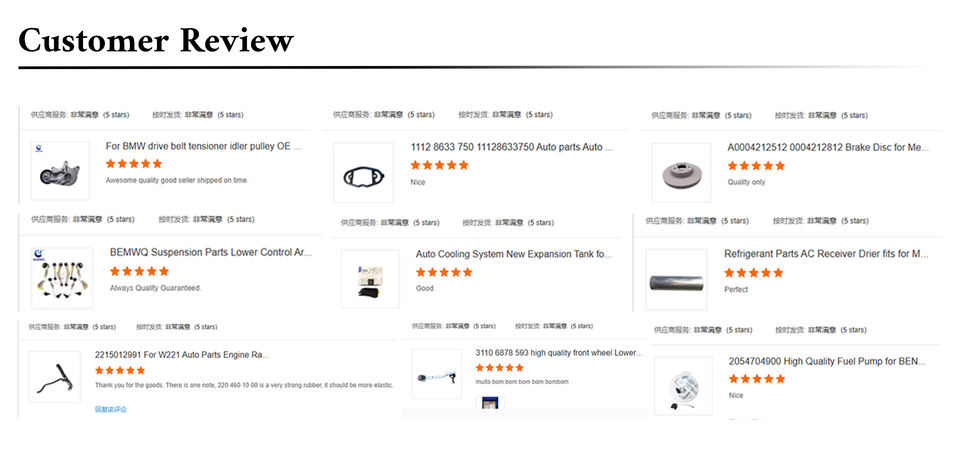The height and width of the screenshot is (450, 960).
Task: Click the black gasket product image
Action: click(363, 173)
